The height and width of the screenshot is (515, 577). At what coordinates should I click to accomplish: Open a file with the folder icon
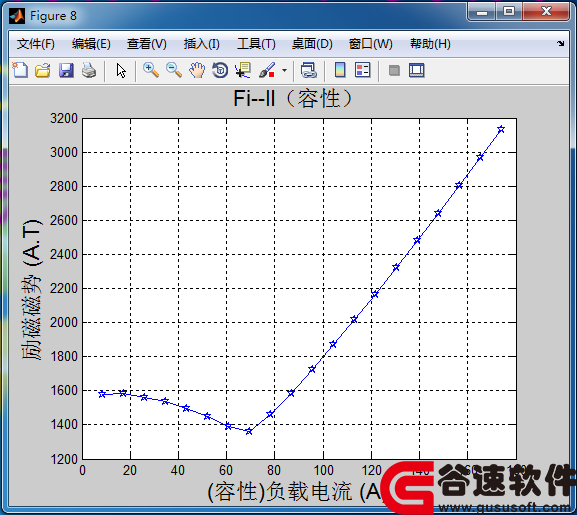pyautogui.click(x=43, y=70)
